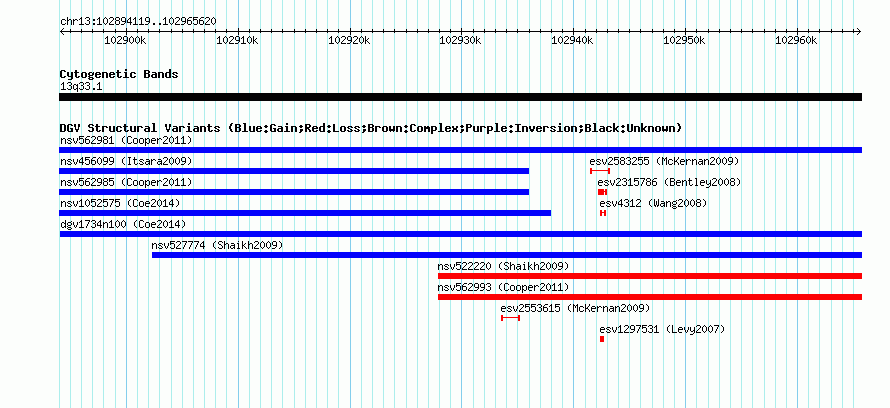Open the esv2315786 (Bentley2008) label
Viewport: 890px width, 408px height.
[669, 182]
